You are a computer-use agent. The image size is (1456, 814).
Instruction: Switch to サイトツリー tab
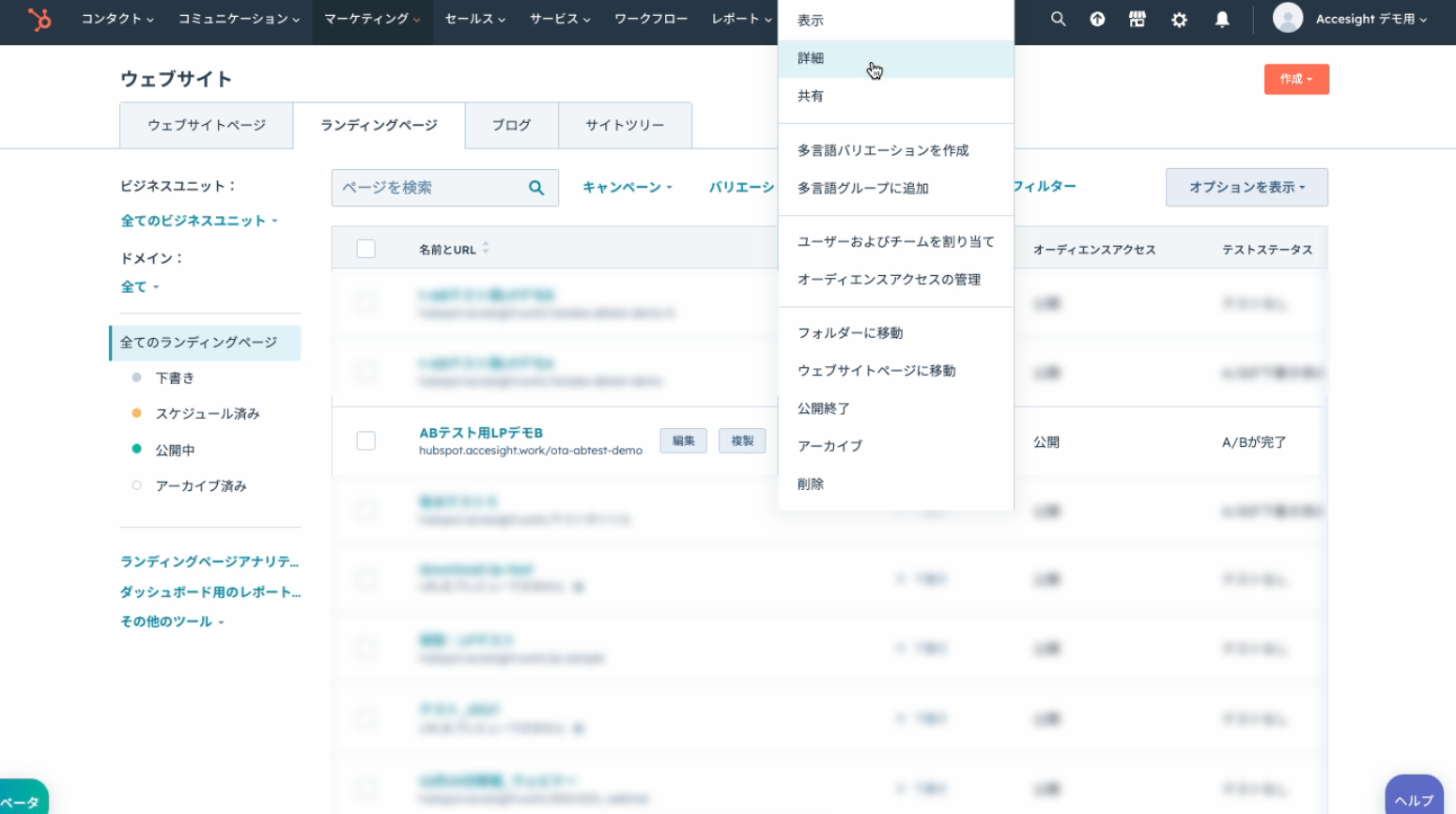click(x=625, y=125)
